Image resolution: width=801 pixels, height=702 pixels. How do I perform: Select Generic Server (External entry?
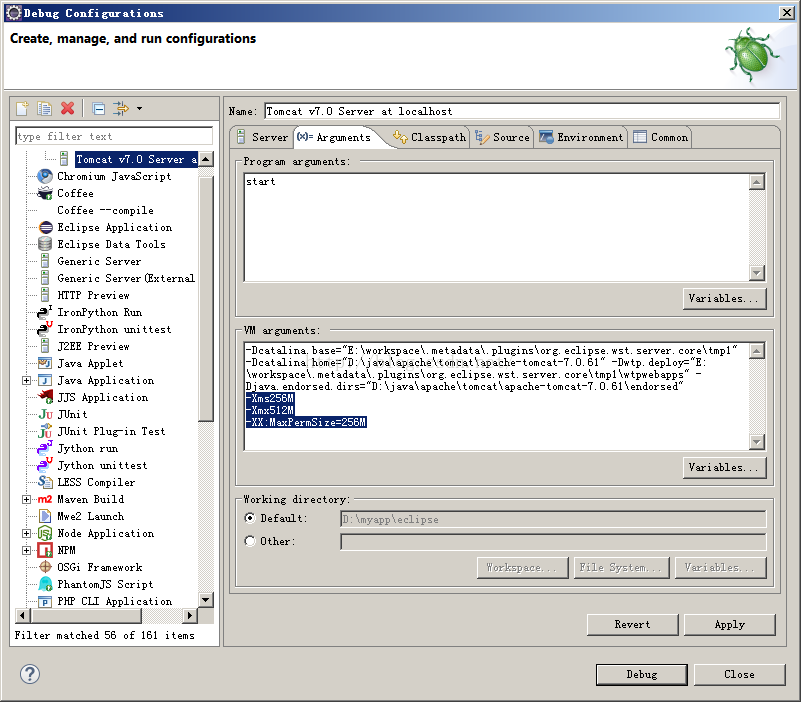pos(126,278)
